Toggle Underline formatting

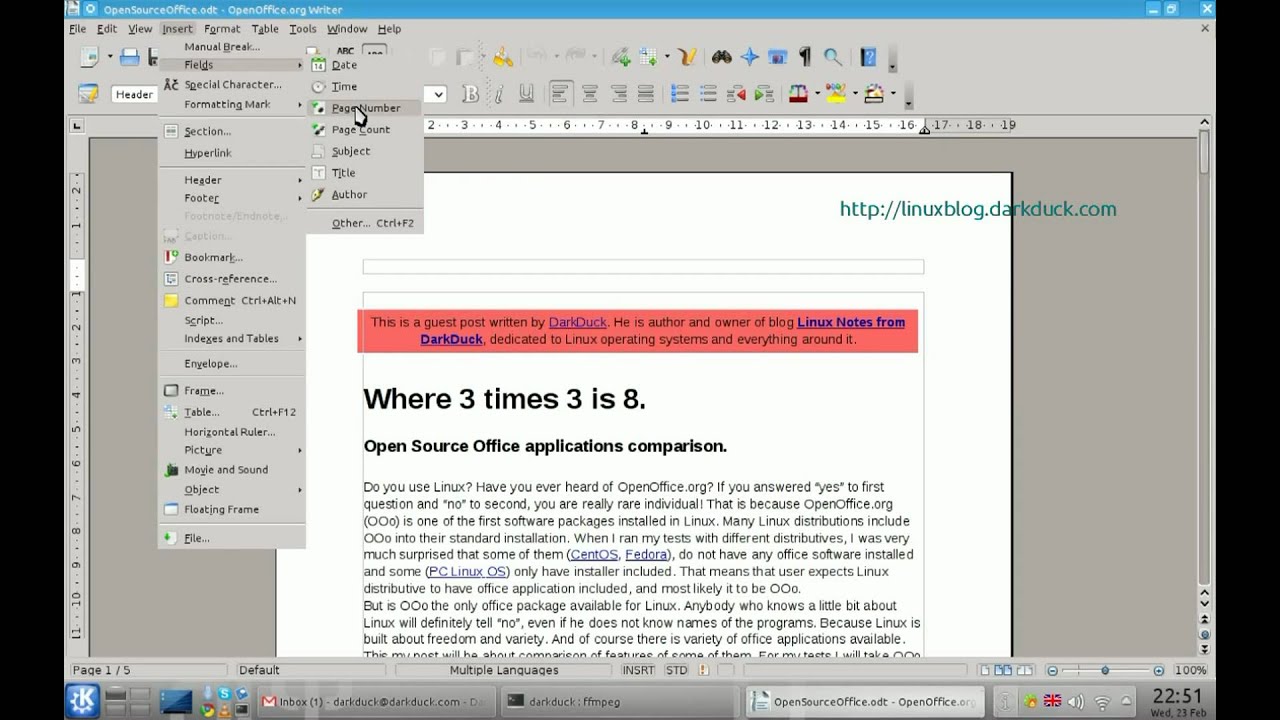coord(526,94)
